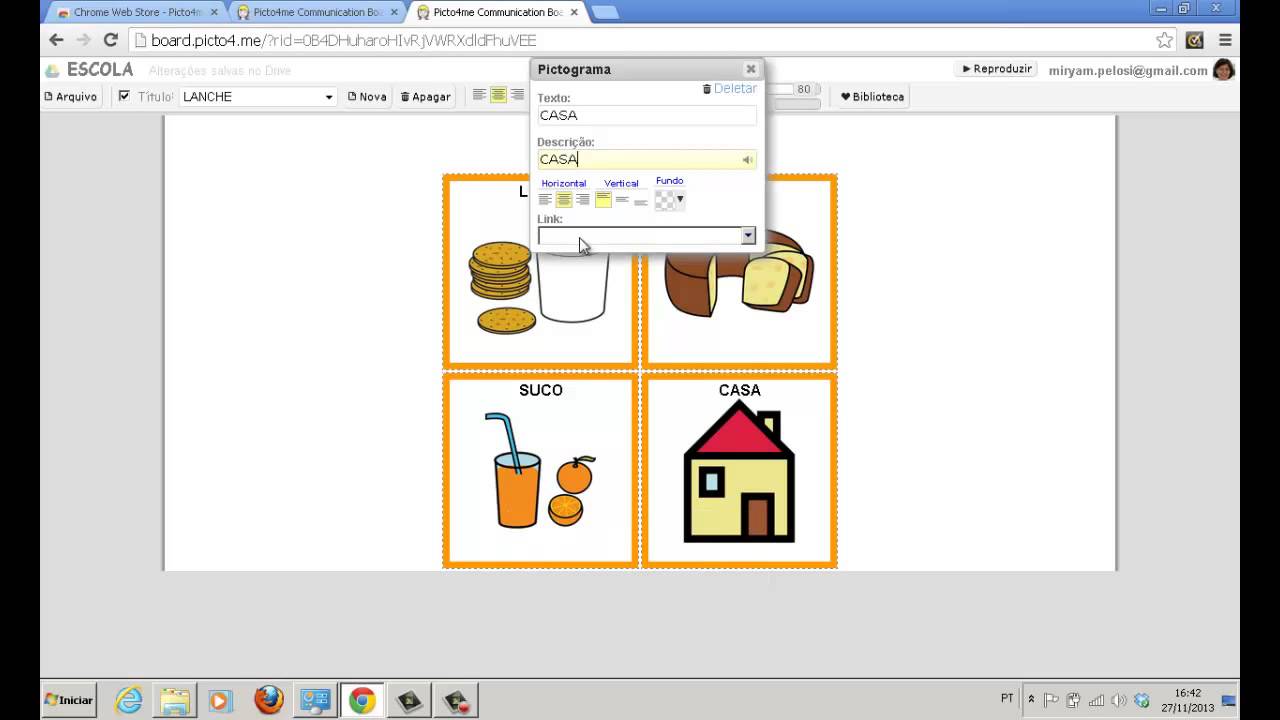
Task: Set horizontal left alignment in Pictograma dialog
Action: click(x=545, y=200)
